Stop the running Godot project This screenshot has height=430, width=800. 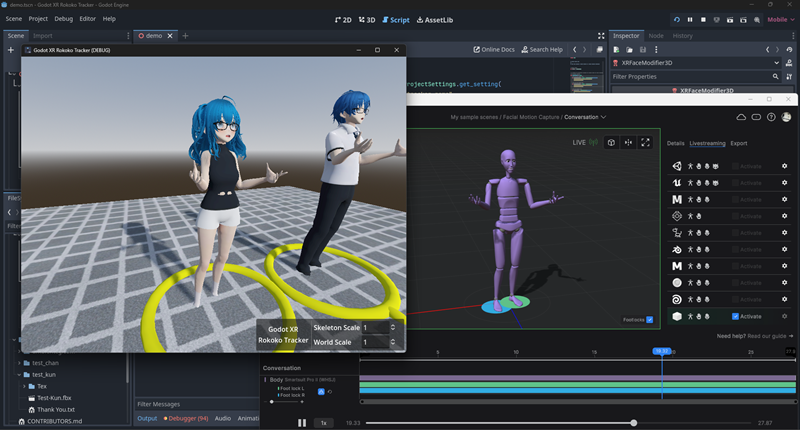(703, 19)
